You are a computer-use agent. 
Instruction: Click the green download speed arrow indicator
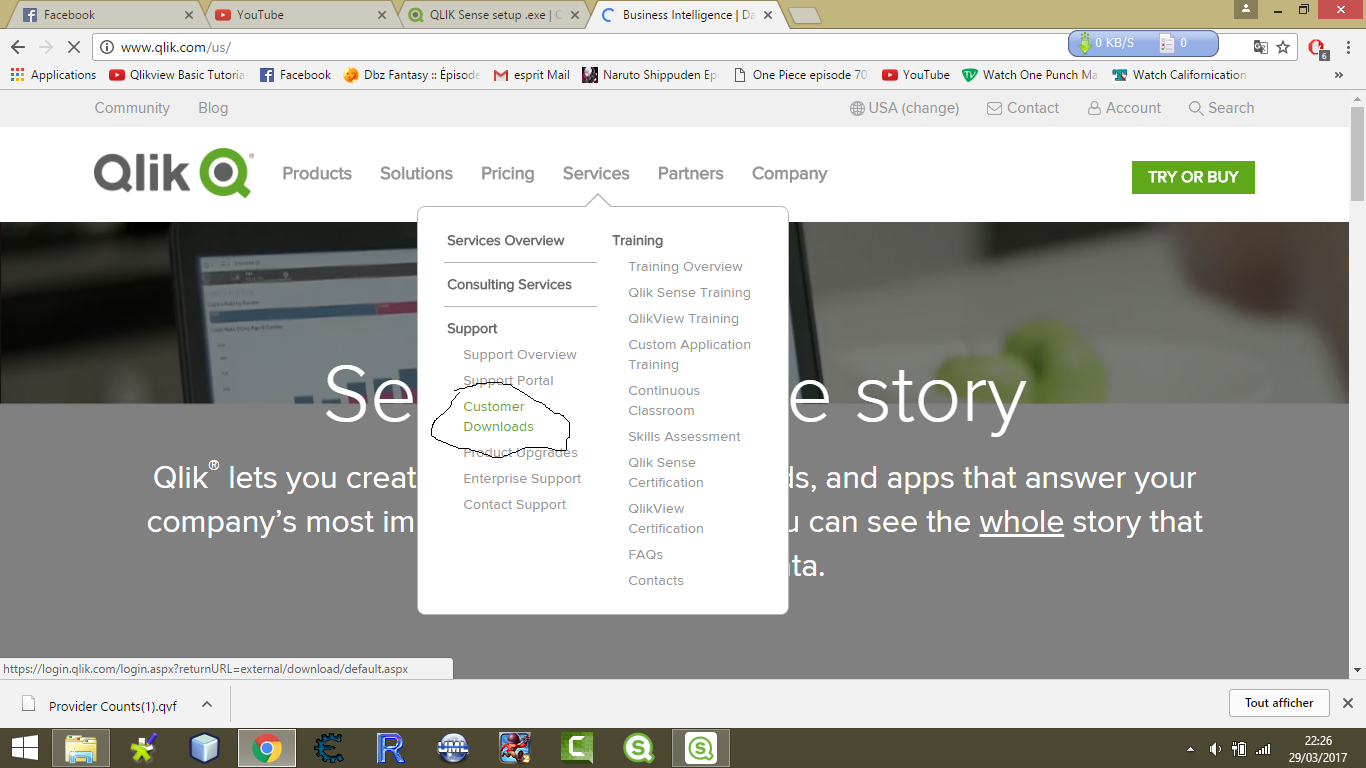1084,43
